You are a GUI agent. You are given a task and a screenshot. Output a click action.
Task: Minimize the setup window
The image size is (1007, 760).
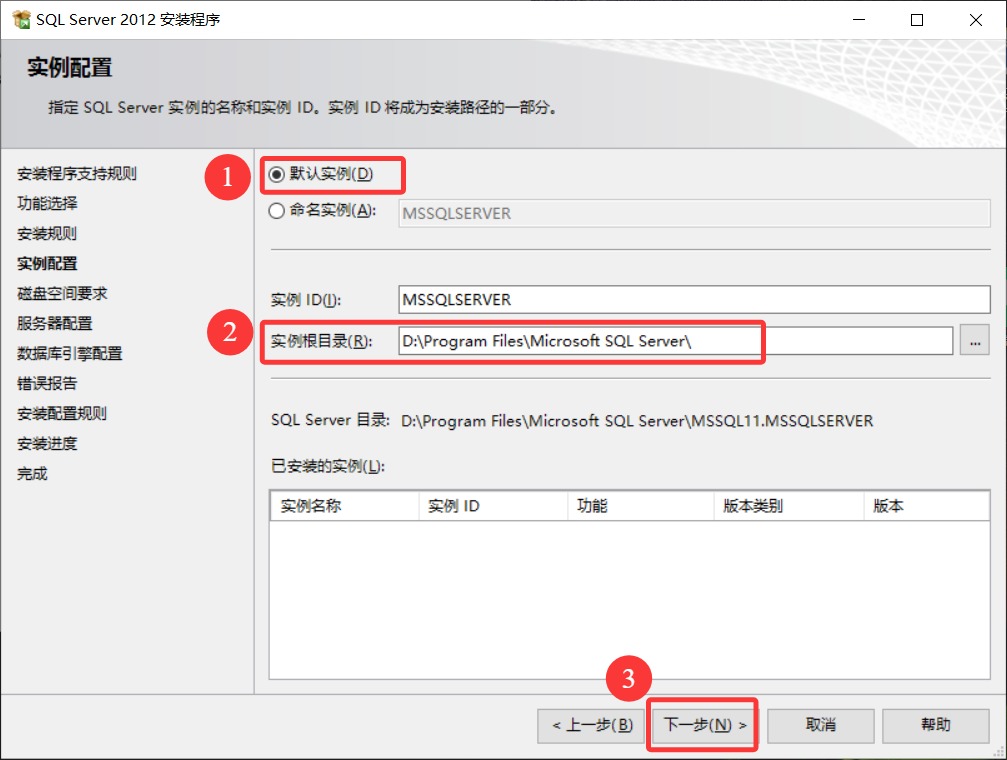859,20
